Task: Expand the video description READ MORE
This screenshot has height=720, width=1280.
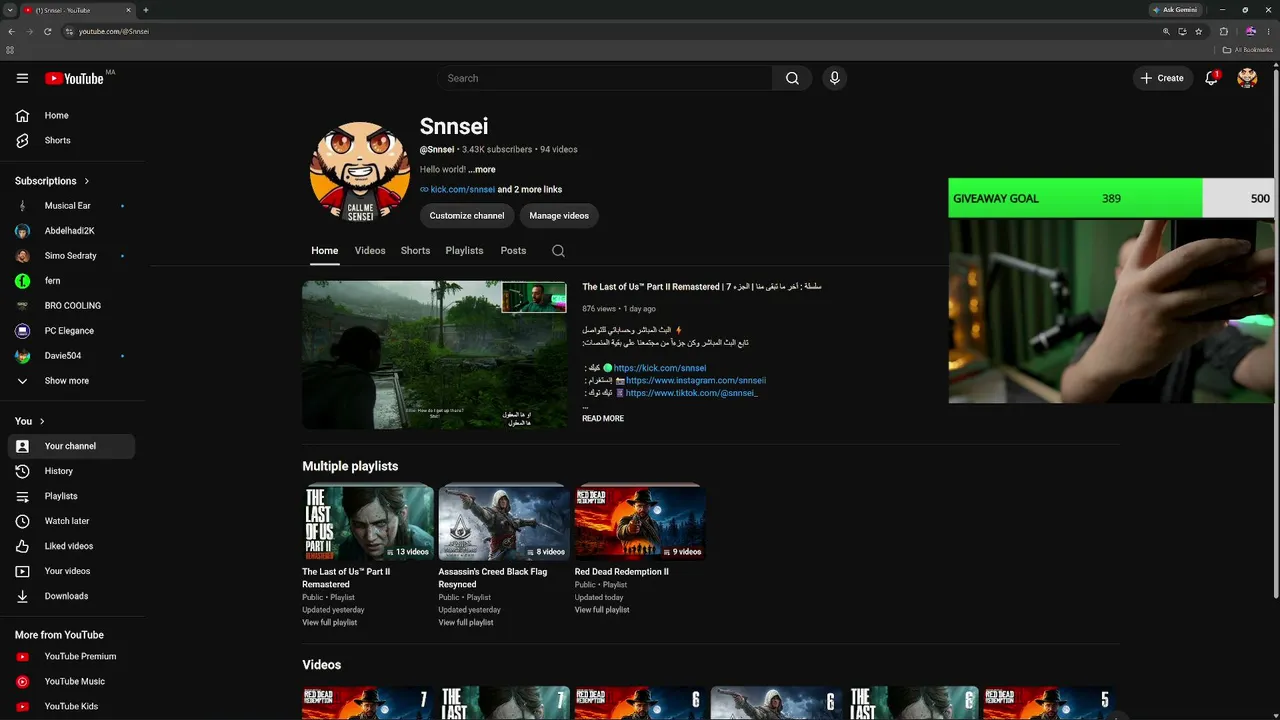Action: pos(603,419)
